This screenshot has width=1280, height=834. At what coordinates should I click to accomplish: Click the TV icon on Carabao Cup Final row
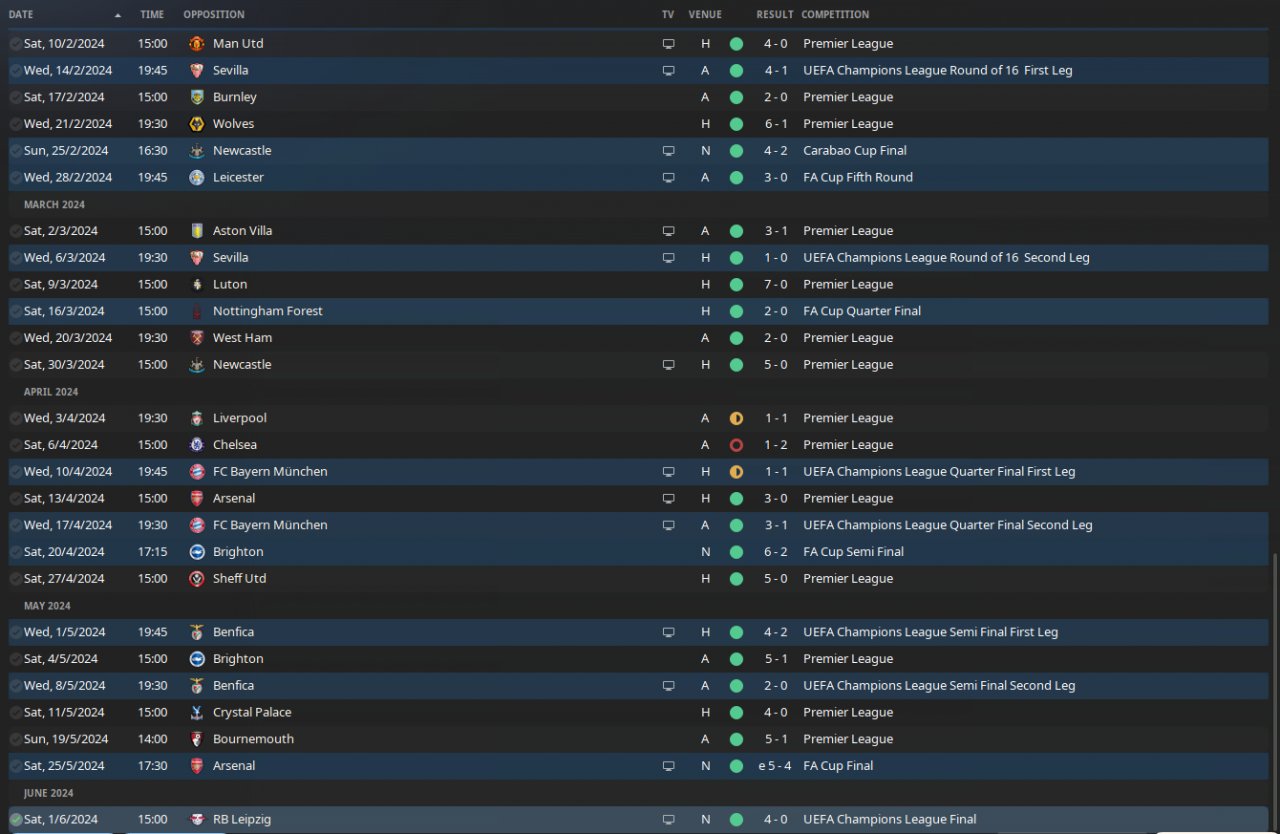point(668,151)
